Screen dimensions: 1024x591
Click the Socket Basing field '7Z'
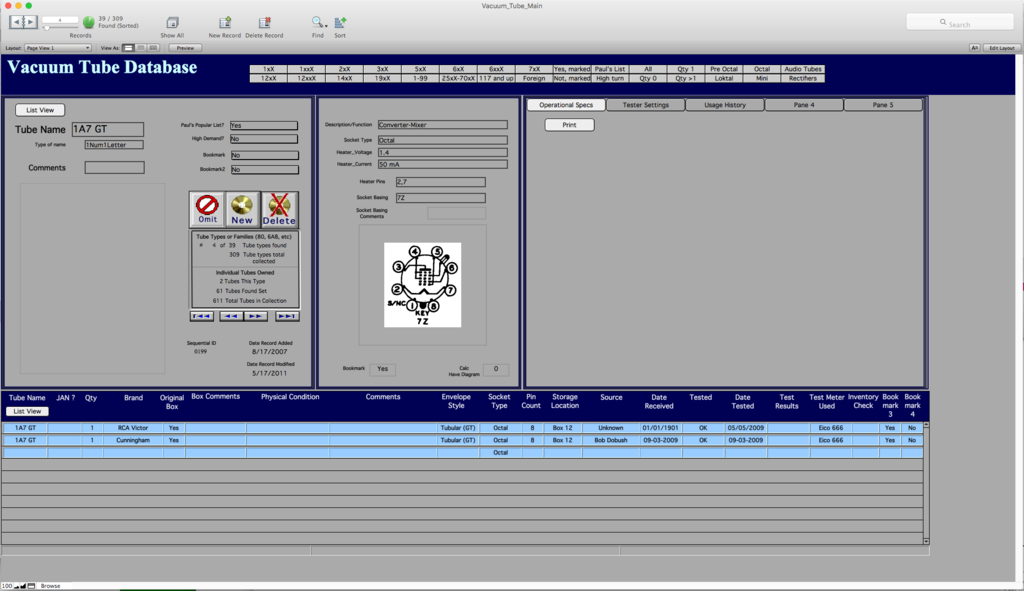tap(441, 198)
